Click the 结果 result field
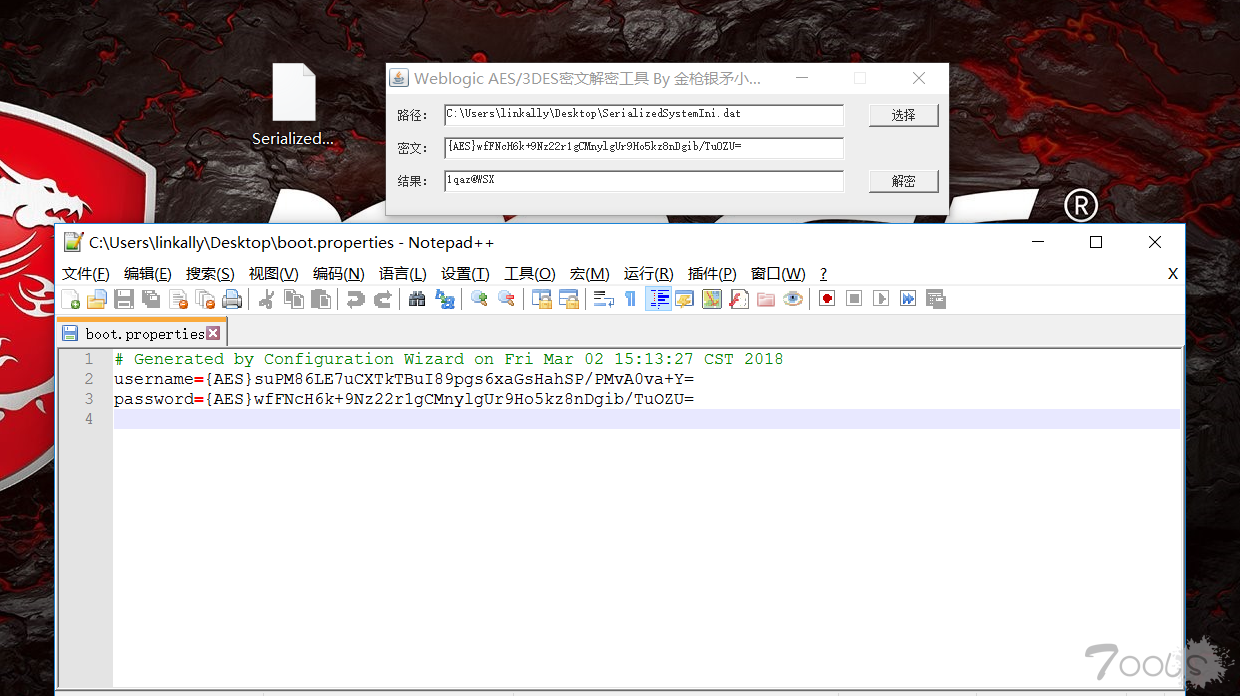The width and height of the screenshot is (1240, 696). (x=644, y=180)
